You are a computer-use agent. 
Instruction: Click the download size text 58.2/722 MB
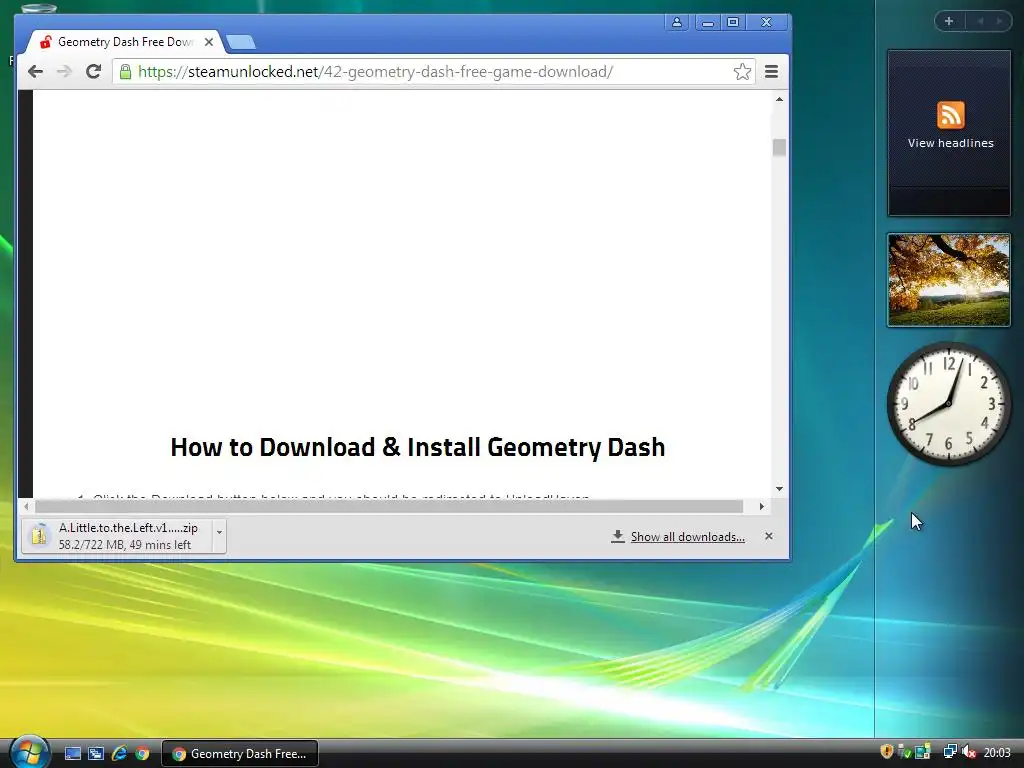coord(90,545)
